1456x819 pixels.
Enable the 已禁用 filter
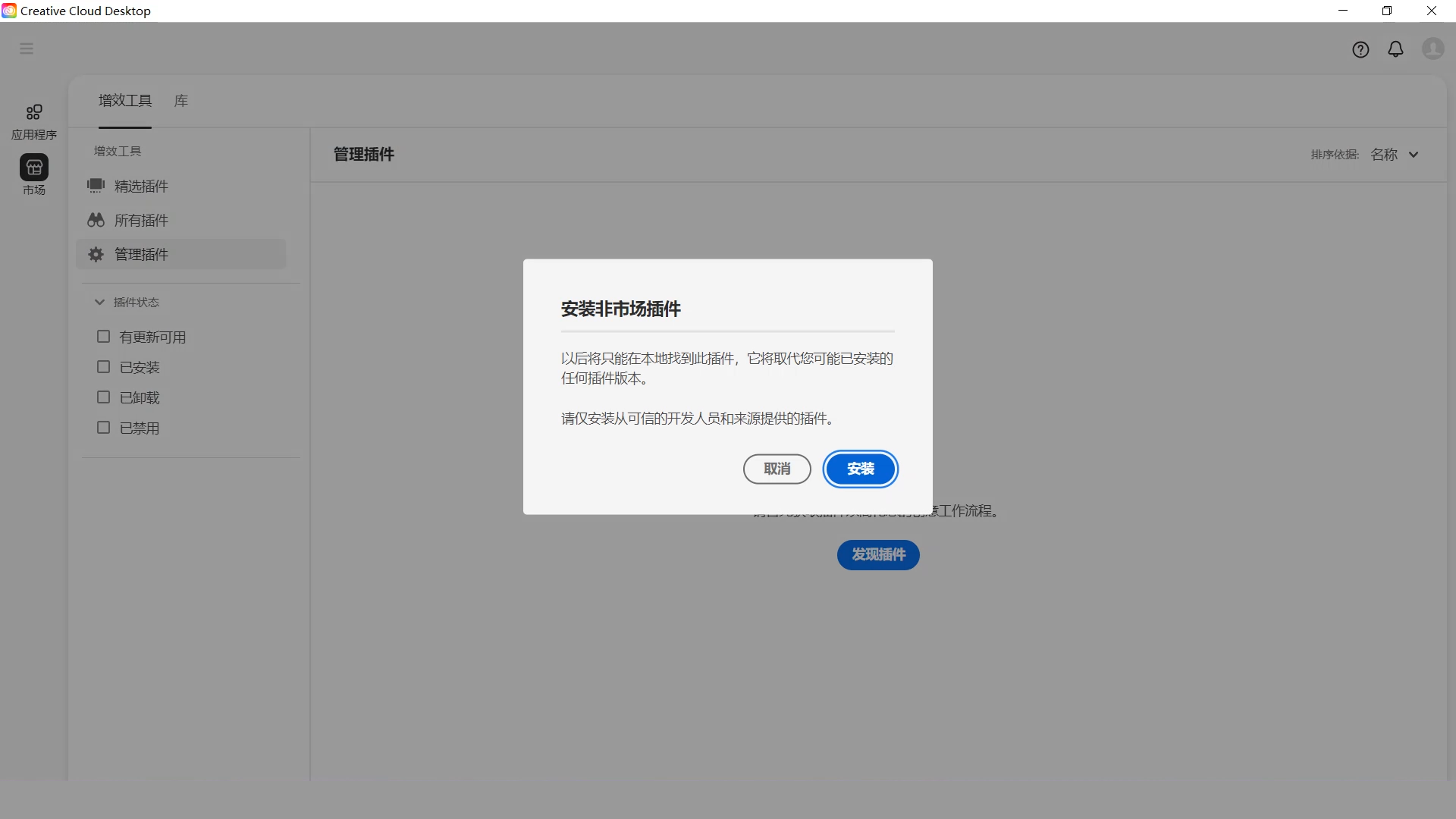point(104,427)
